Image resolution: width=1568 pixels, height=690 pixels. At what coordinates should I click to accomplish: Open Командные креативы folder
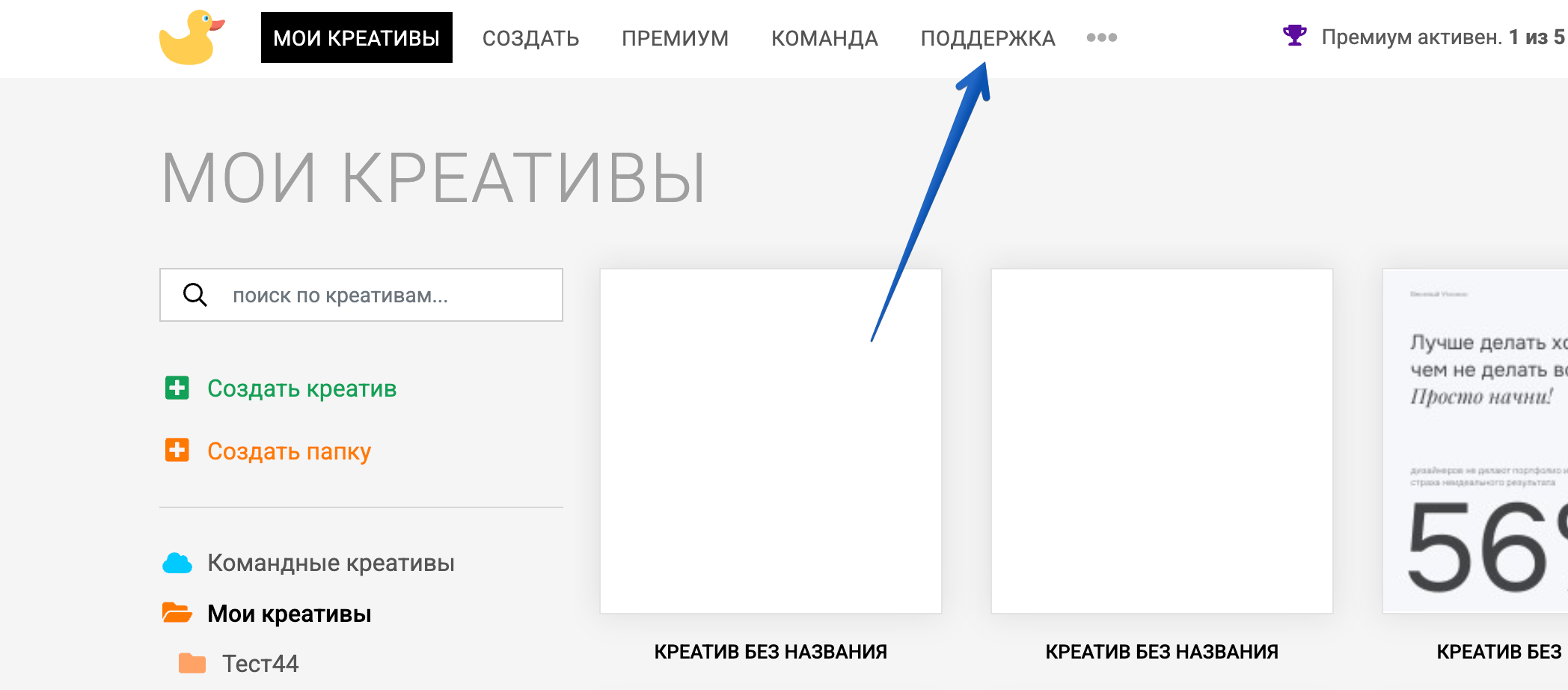(x=331, y=563)
